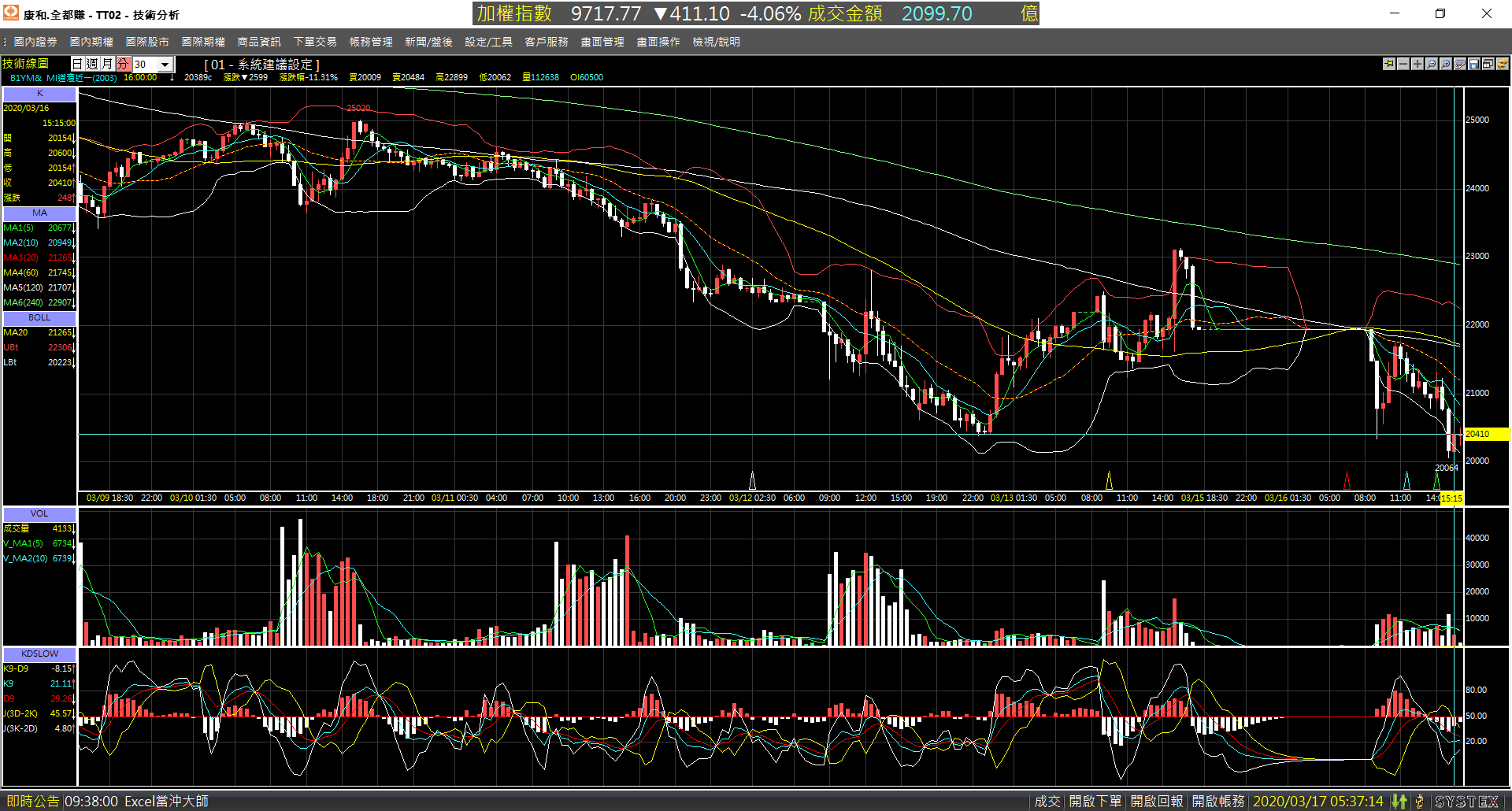Click the MA4(60) indicator row
Viewport: 1512px width, 811px height.
point(39,273)
